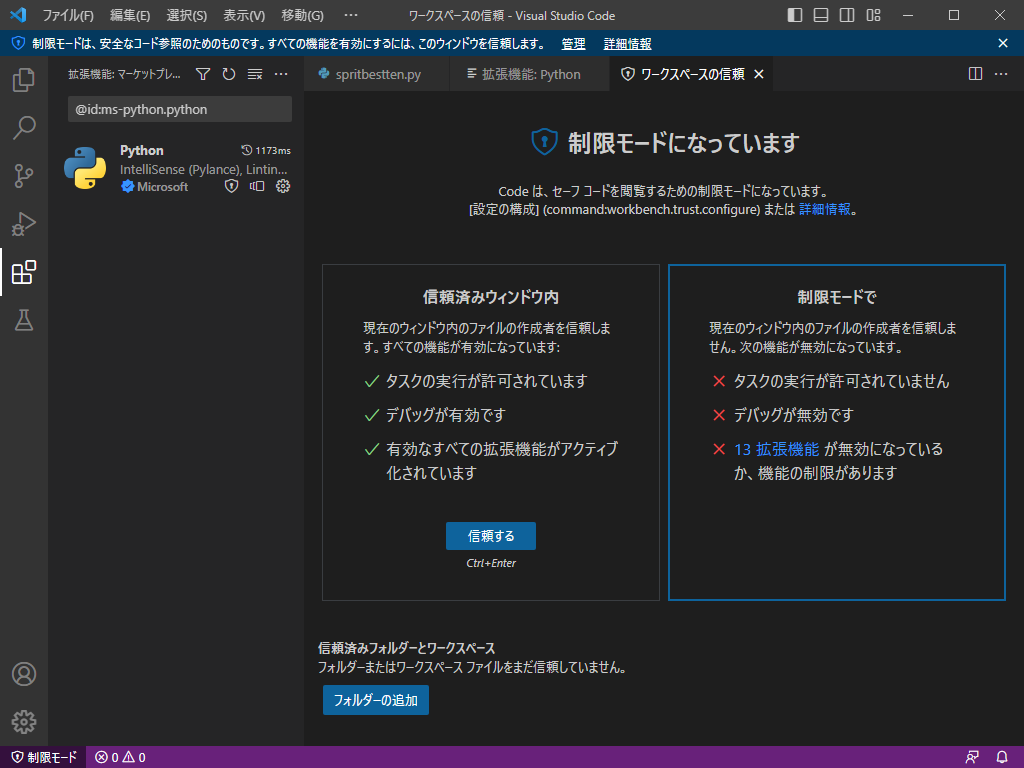Open the errors and warnings status indicator
The image size is (1024, 768).
coord(120,758)
